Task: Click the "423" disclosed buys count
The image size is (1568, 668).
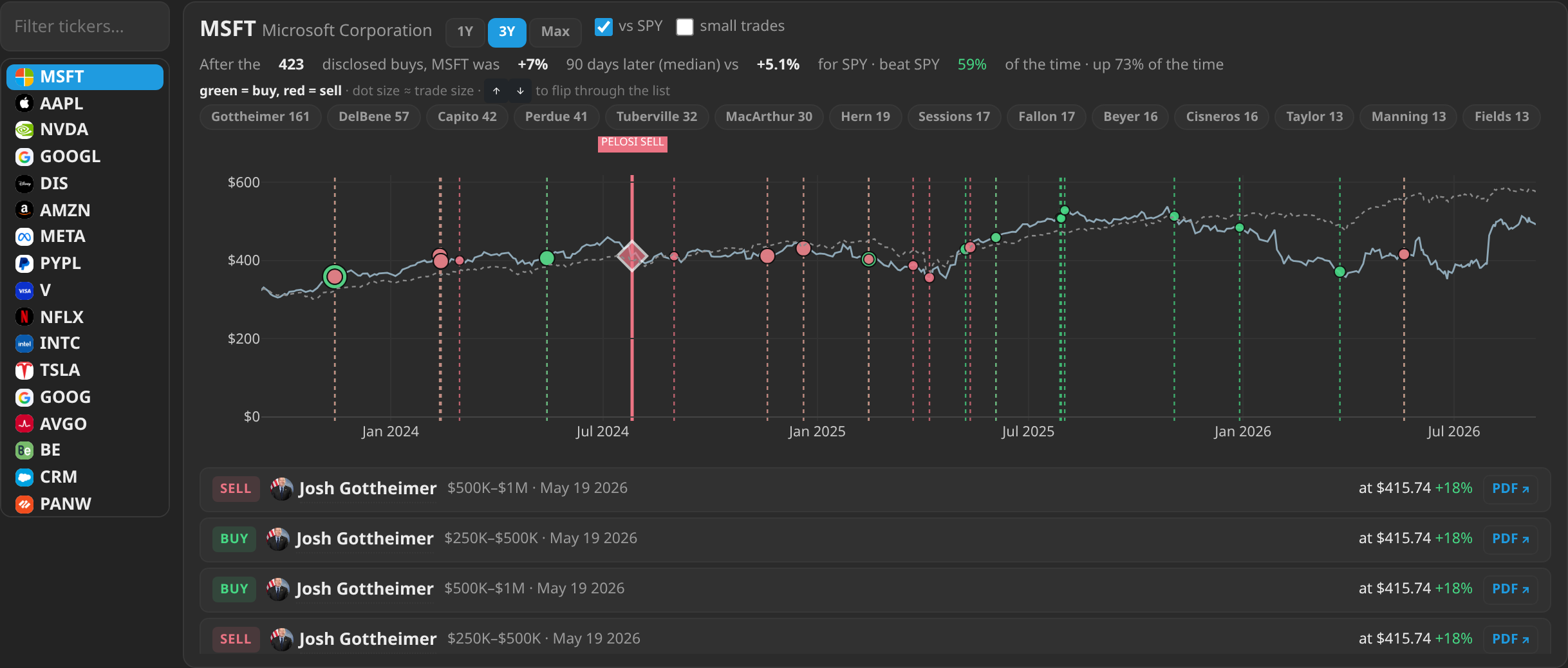Action: point(291,64)
